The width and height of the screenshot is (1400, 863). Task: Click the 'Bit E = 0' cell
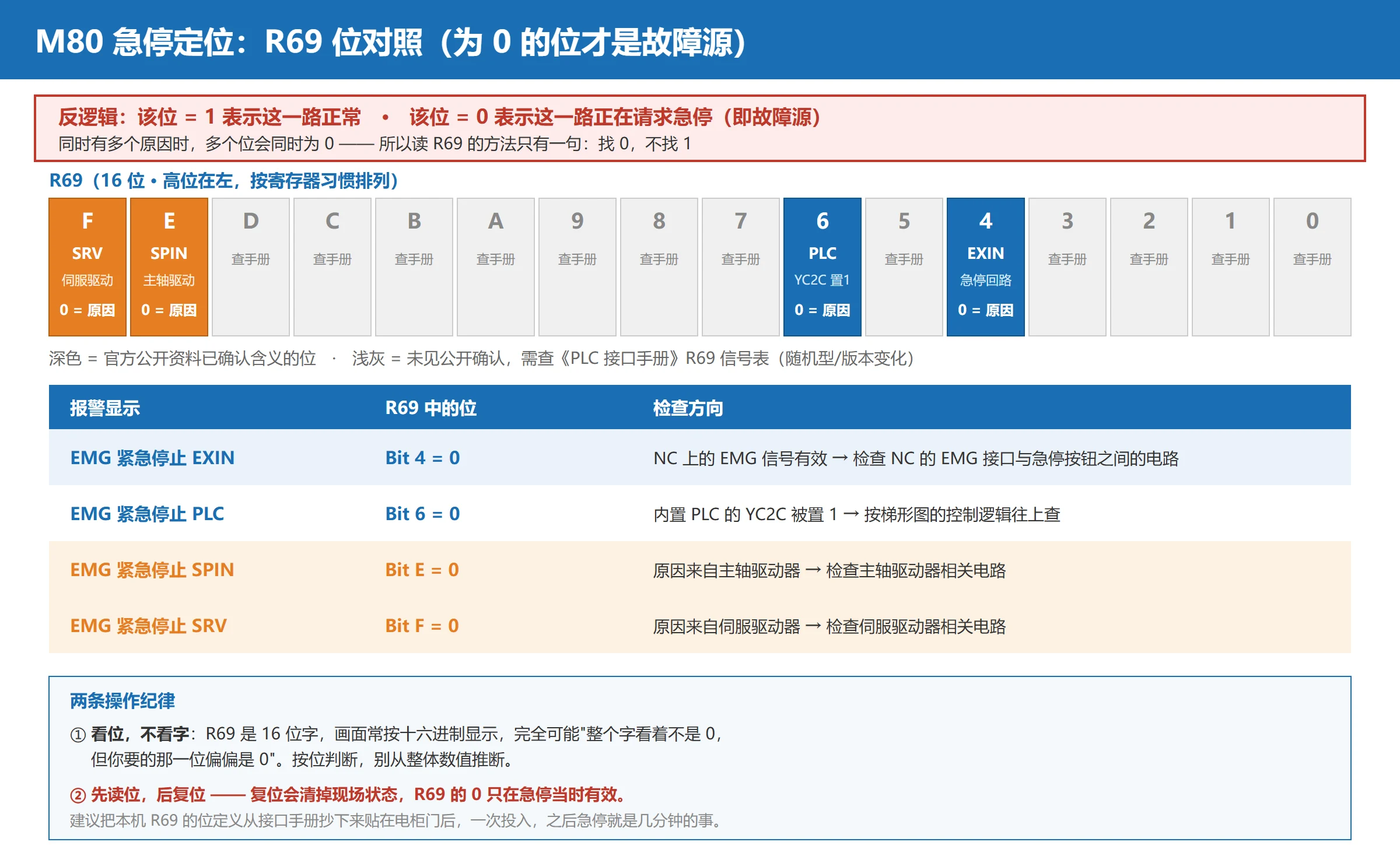pos(422,570)
